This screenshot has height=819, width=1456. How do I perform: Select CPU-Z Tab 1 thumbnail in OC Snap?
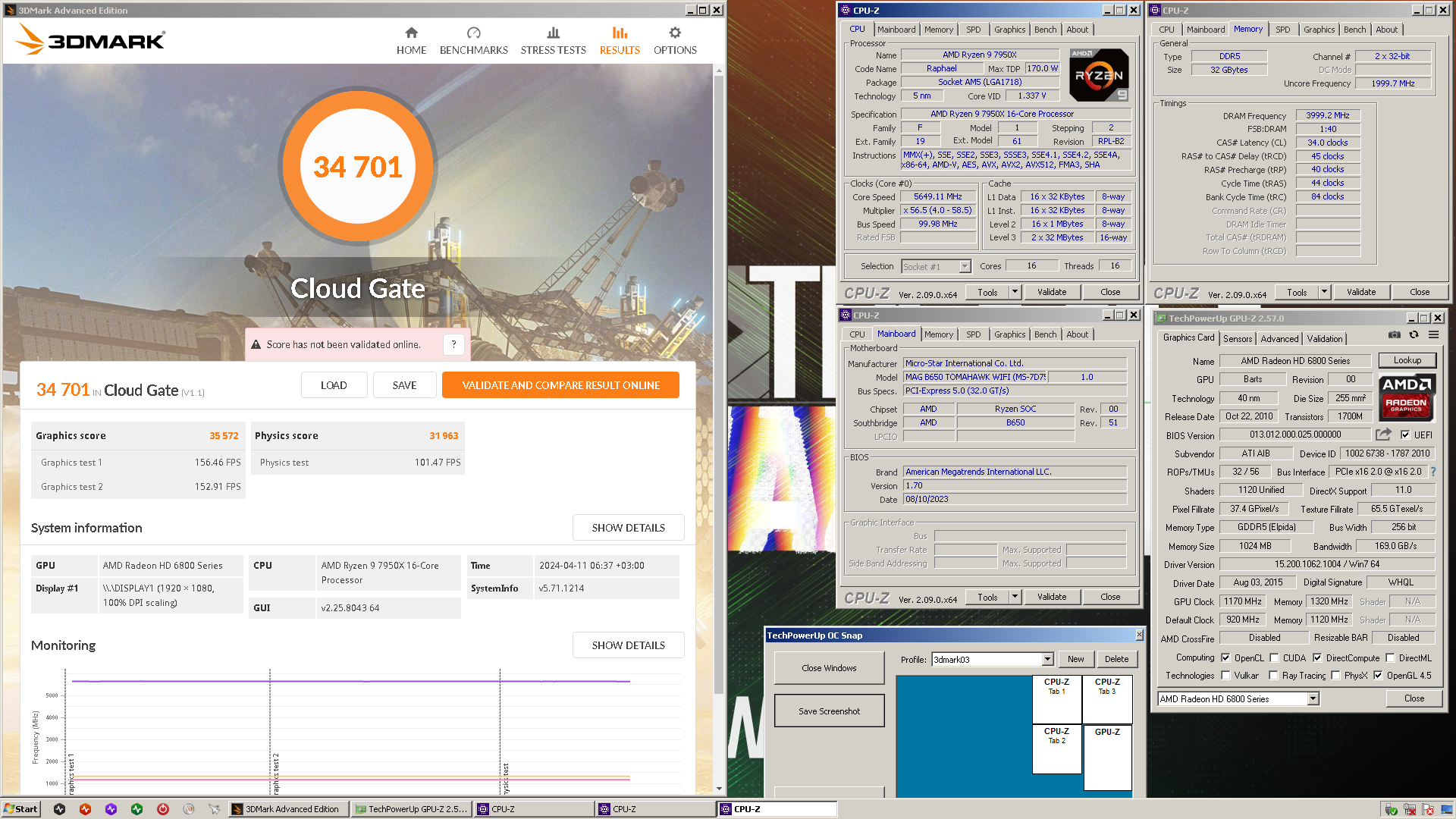pyautogui.click(x=1056, y=699)
